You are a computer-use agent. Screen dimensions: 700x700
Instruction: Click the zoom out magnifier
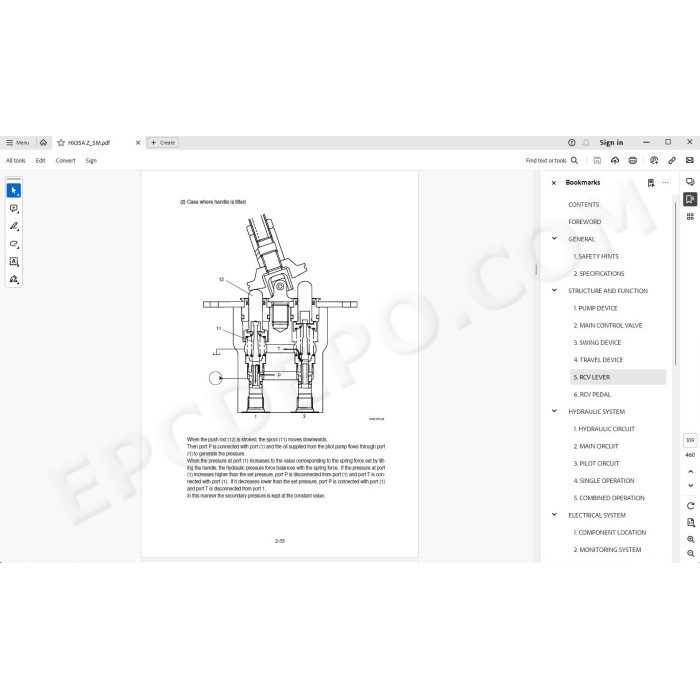(x=690, y=554)
